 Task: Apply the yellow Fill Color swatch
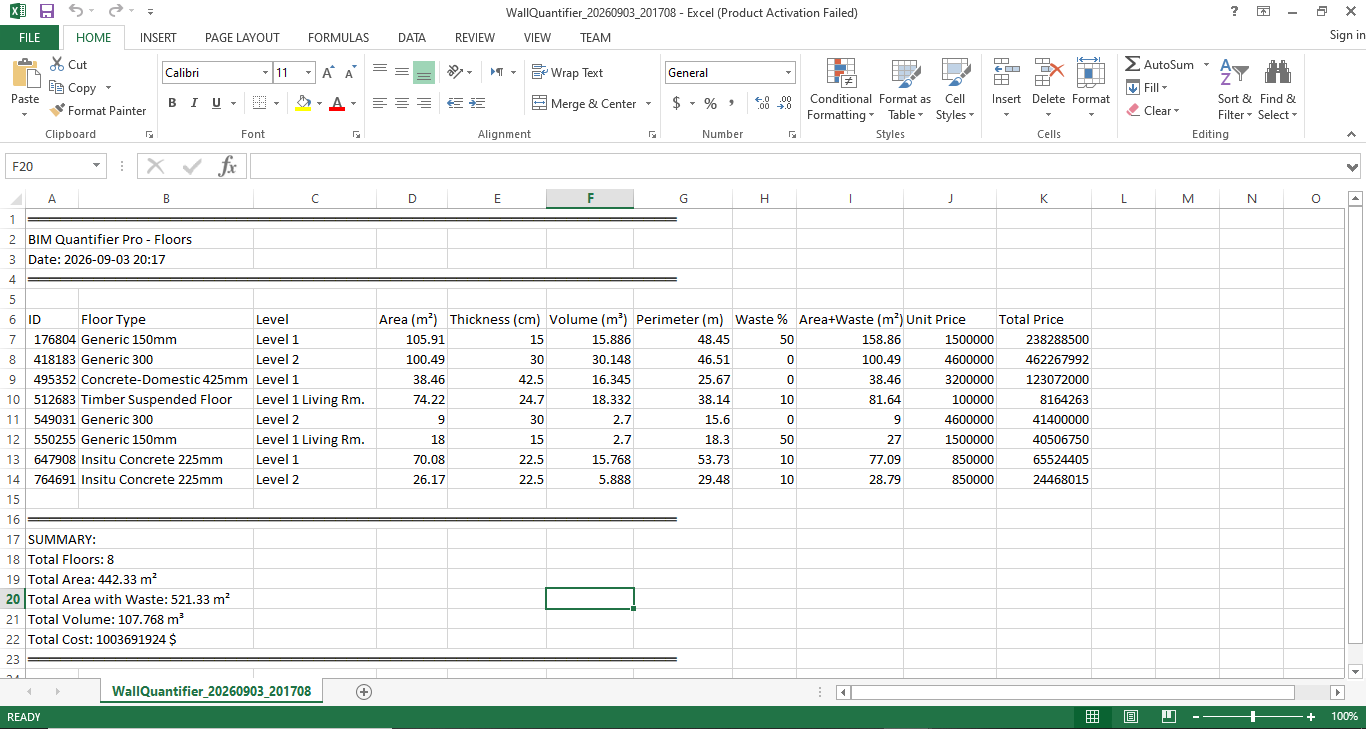click(x=304, y=103)
